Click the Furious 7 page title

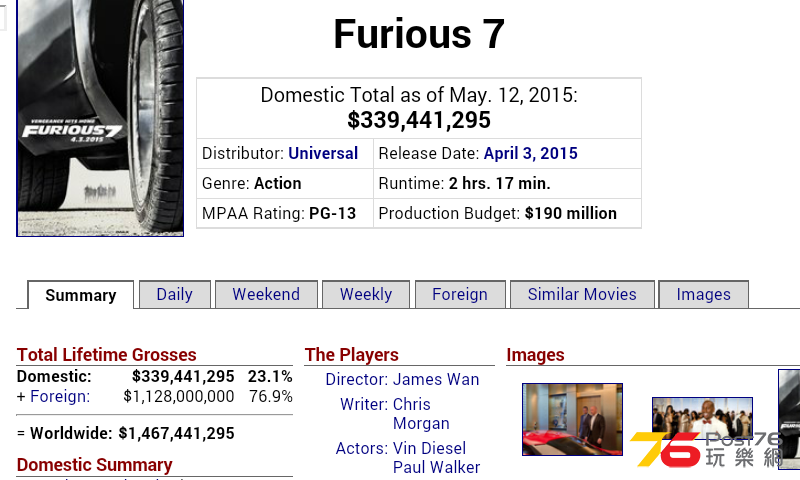pos(419,34)
